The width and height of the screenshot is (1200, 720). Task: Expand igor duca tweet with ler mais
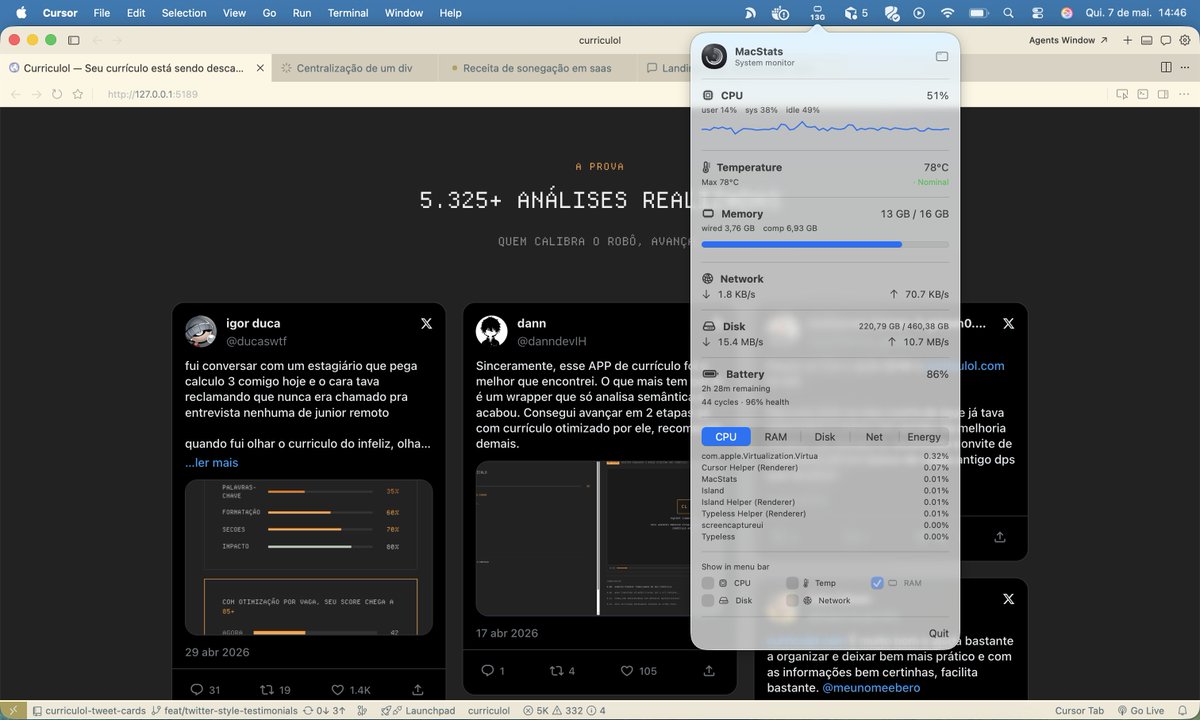[x=211, y=463]
